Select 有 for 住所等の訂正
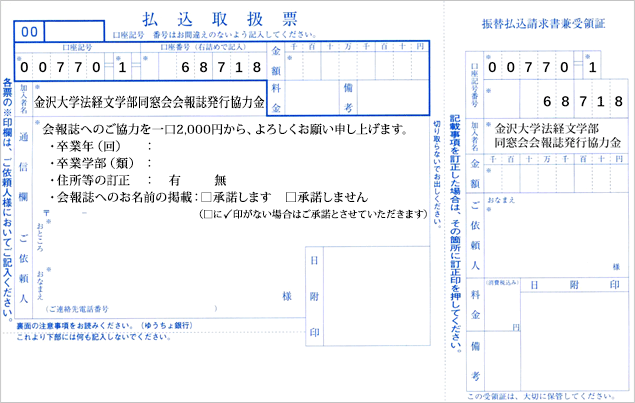Screen dimensions: 635x403 coord(175,180)
